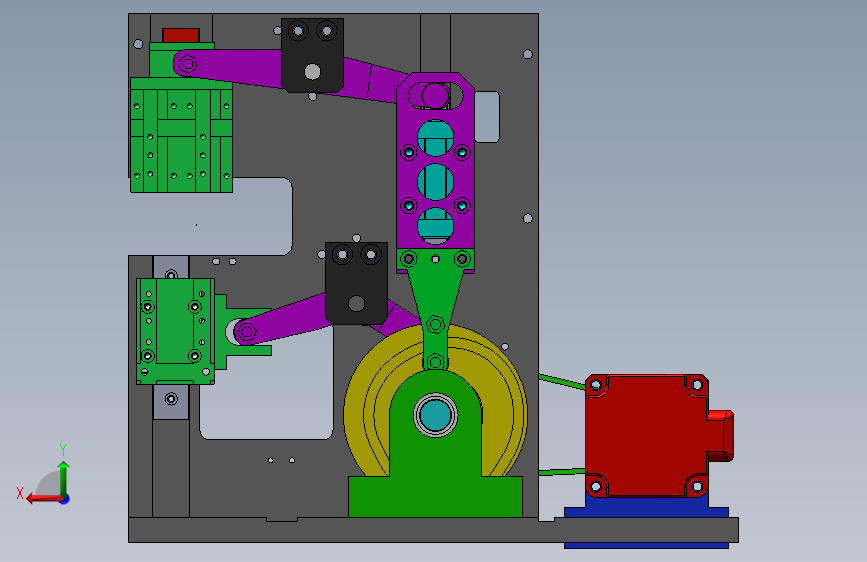Select the red motor housing
The width and height of the screenshot is (867, 562).
[x=647, y=435]
